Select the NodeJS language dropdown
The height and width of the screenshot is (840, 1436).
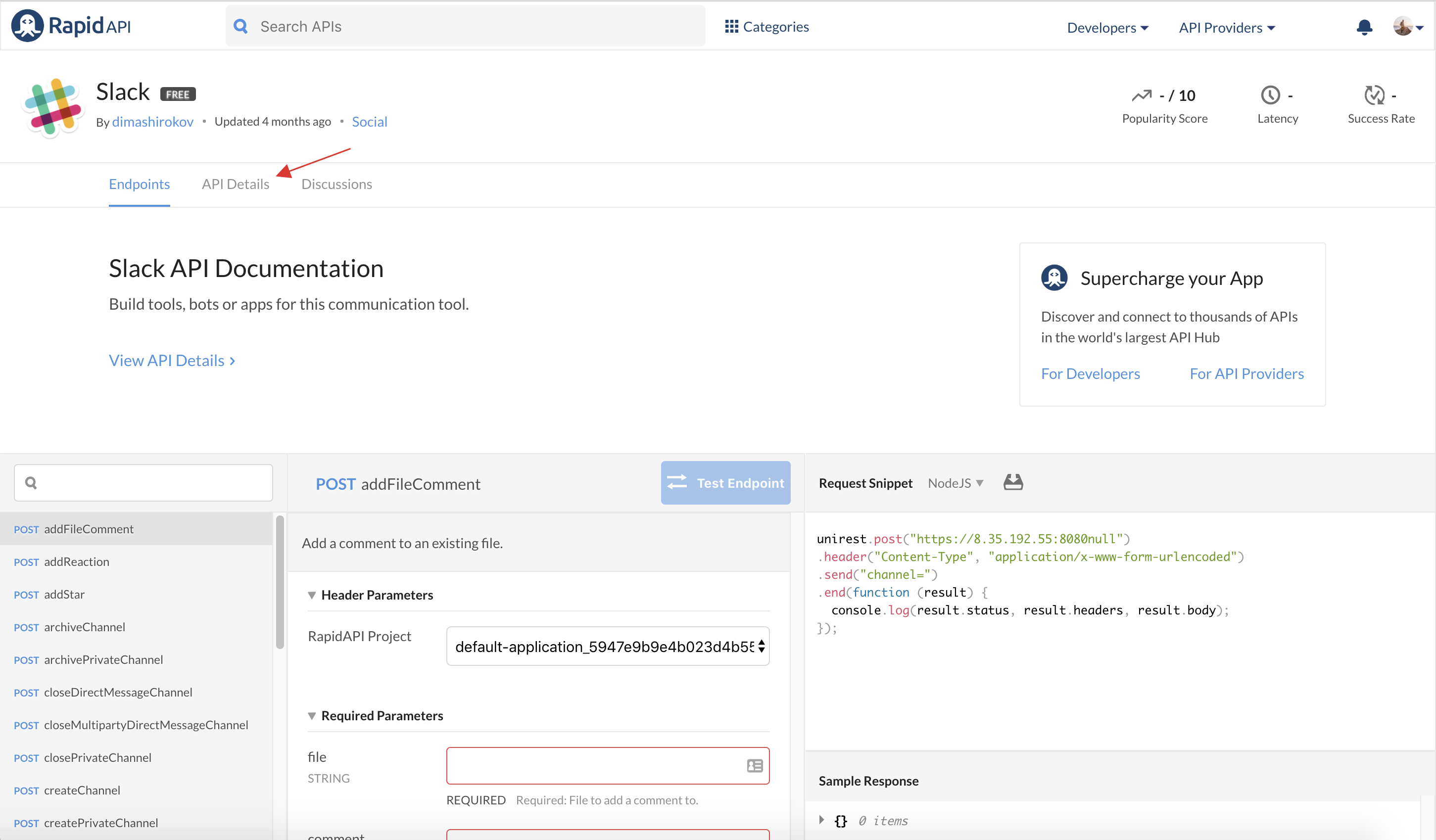[954, 483]
